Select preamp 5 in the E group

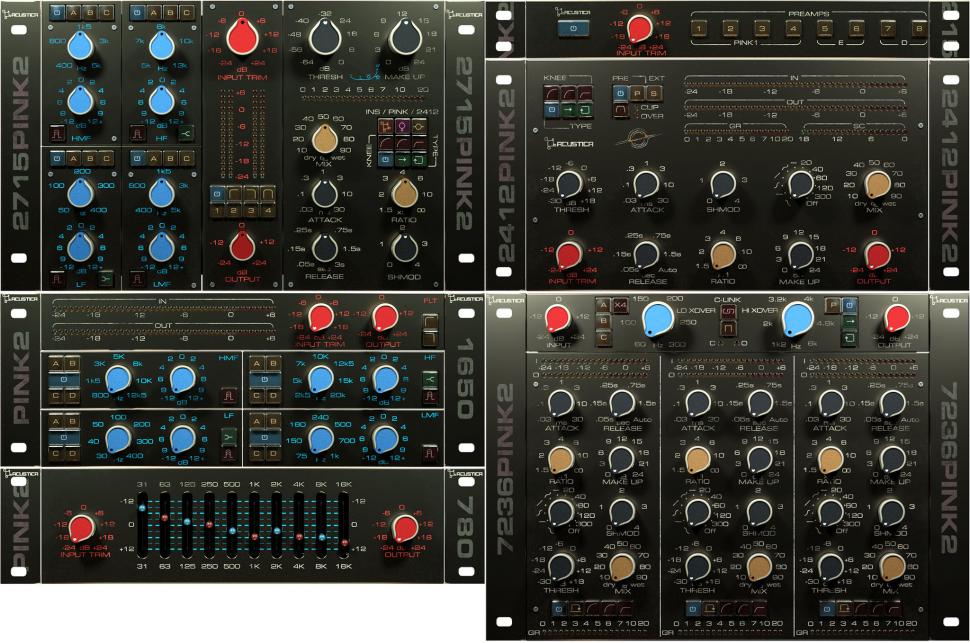coord(824,28)
